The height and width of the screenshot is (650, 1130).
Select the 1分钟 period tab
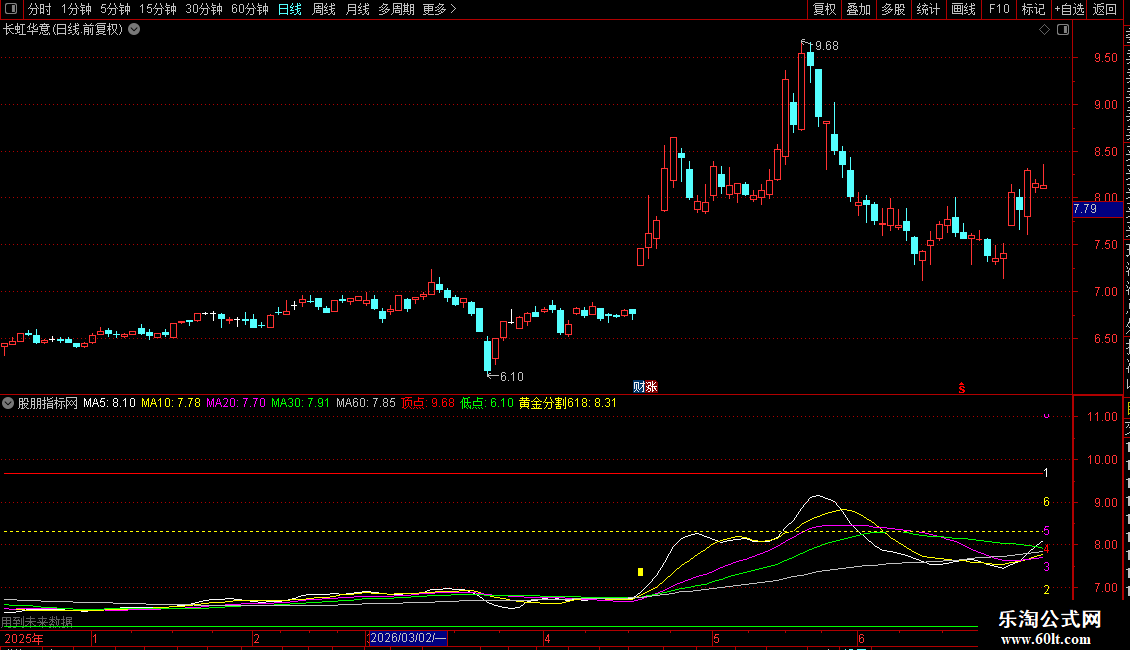click(x=76, y=9)
